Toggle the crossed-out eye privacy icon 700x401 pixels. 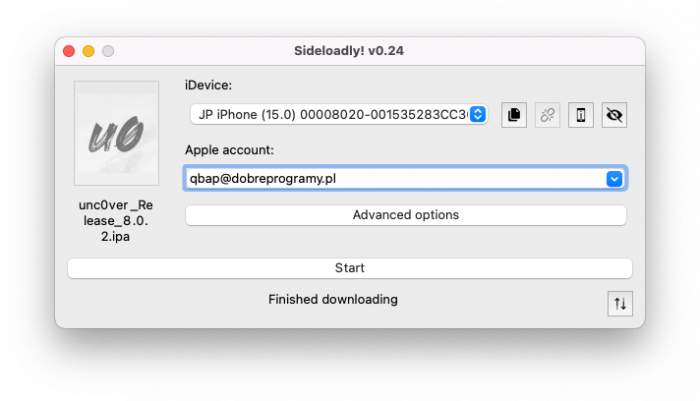614,115
